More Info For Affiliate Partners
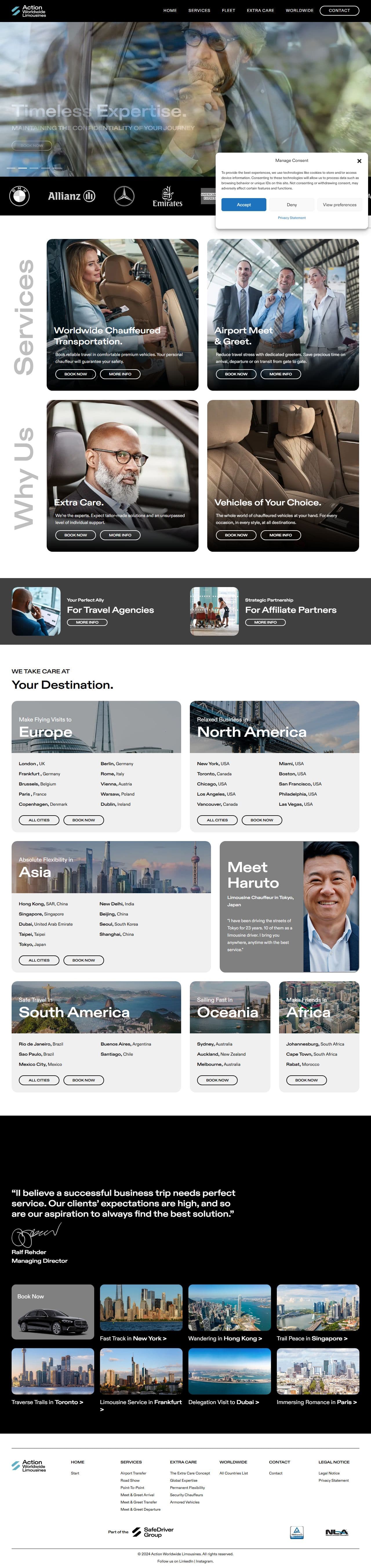Image resolution: width=371 pixels, height=1568 pixels. [265, 622]
